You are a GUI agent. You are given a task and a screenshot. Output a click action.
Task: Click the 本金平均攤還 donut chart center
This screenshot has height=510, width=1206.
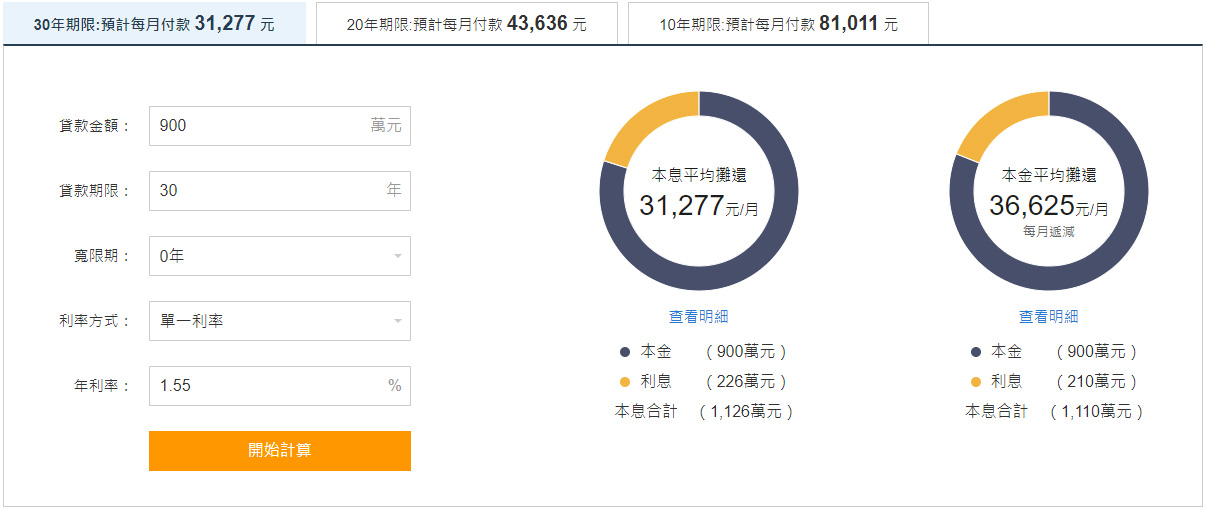(1049, 191)
